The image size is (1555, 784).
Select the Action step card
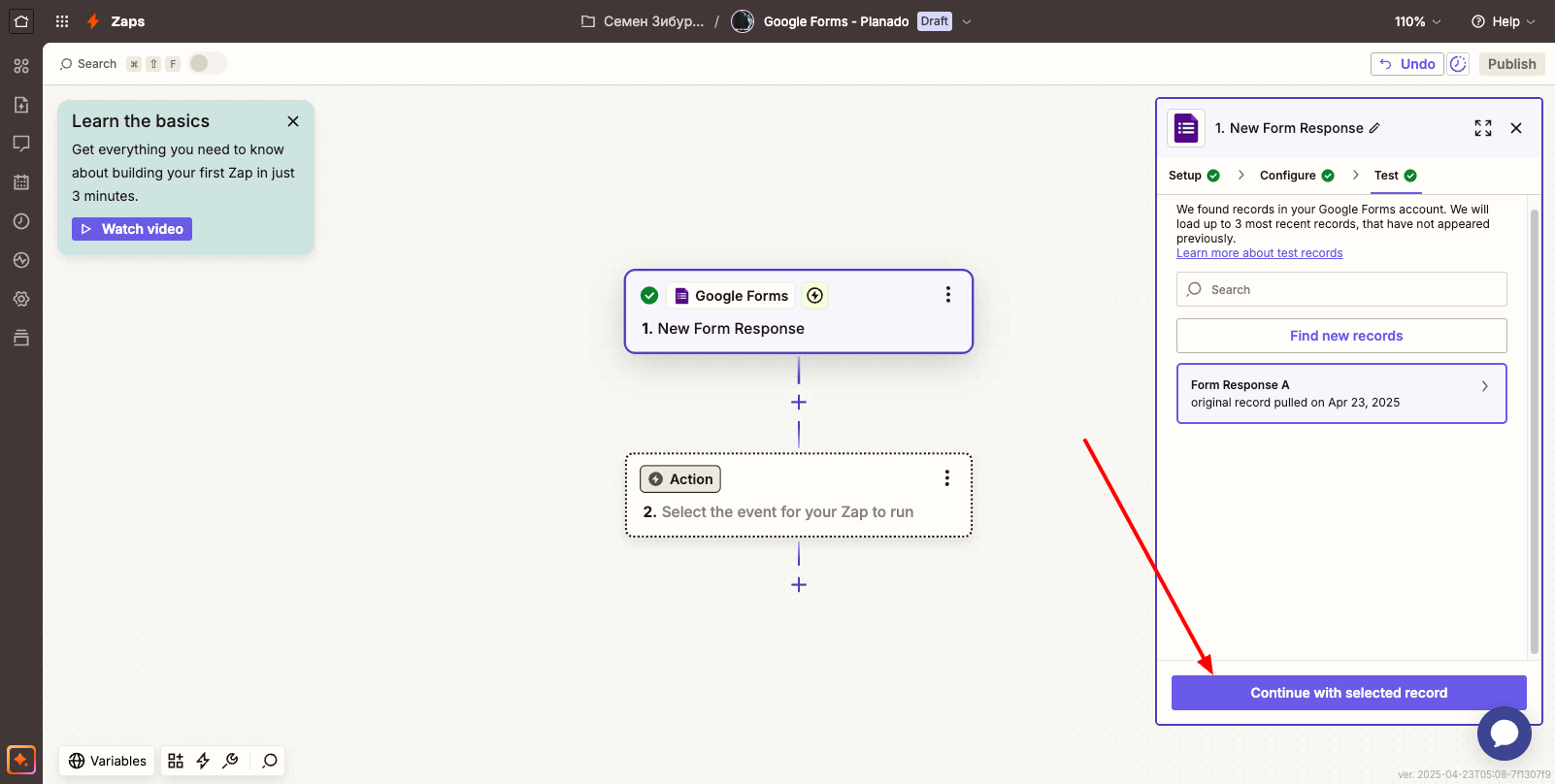tap(799, 495)
